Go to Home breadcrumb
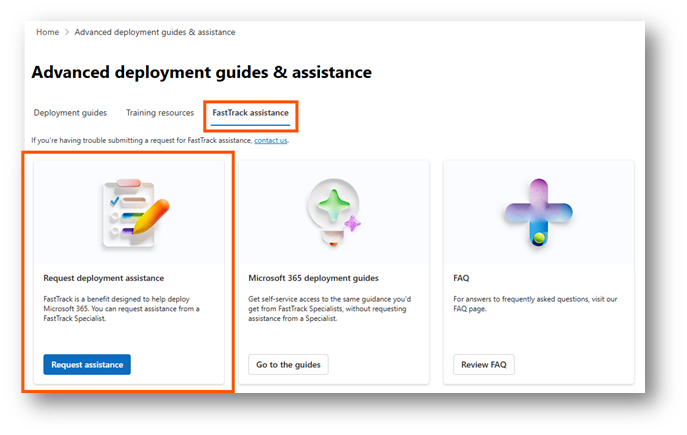 (x=47, y=32)
